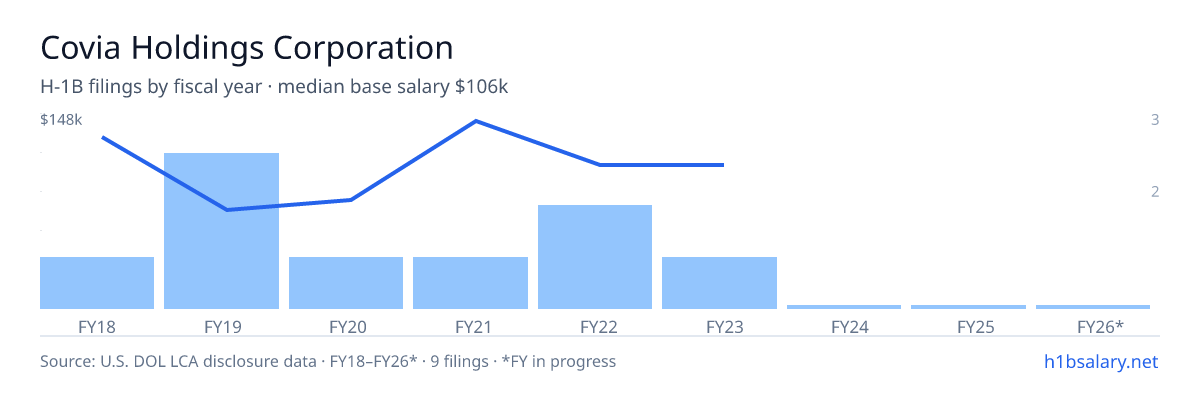
Task: Open the h1bsalary.net link
Action: click(x=1100, y=361)
